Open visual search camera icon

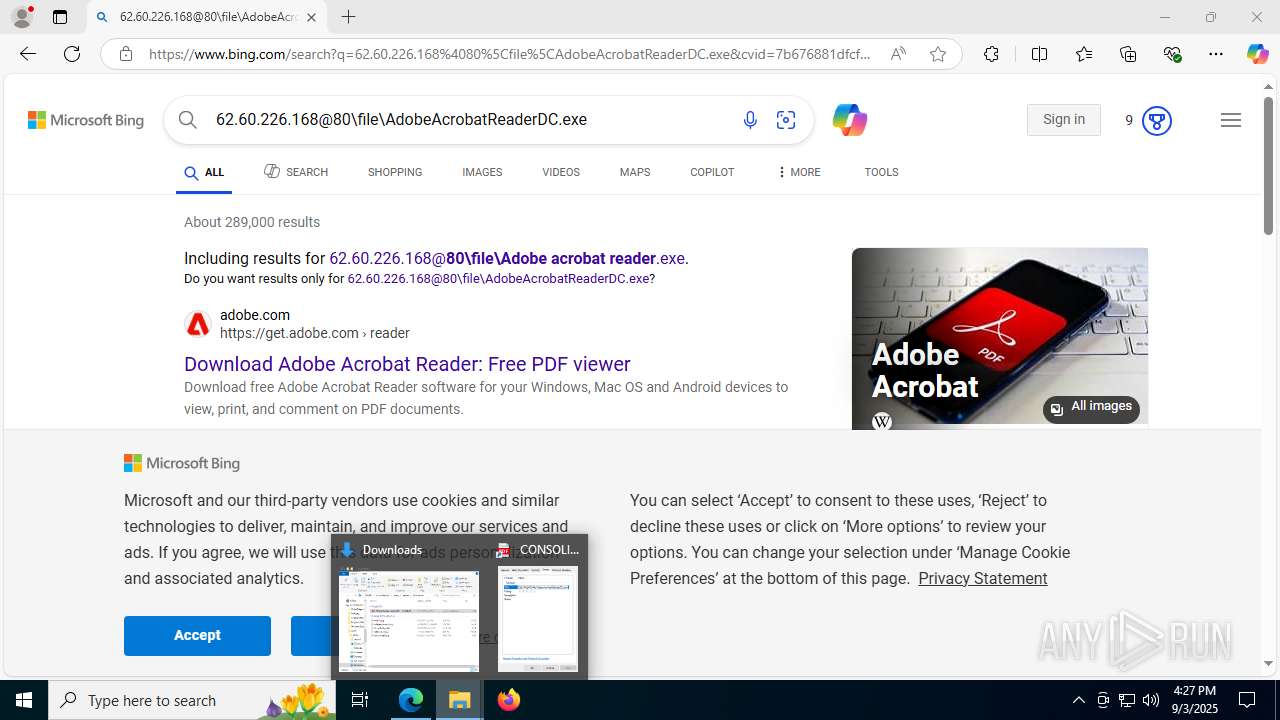pos(786,120)
